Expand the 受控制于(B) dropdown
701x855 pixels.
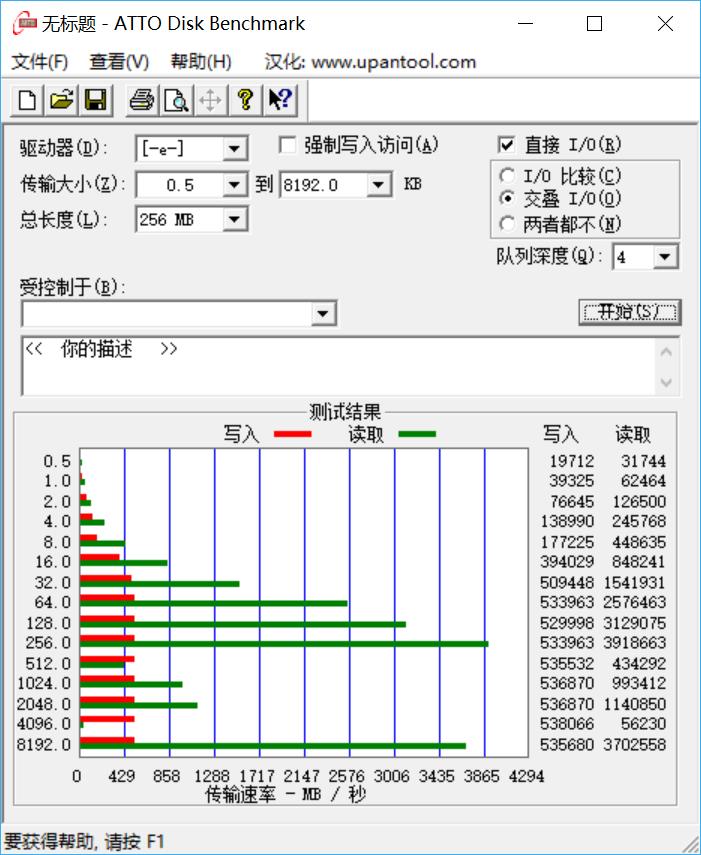click(323, 314)
